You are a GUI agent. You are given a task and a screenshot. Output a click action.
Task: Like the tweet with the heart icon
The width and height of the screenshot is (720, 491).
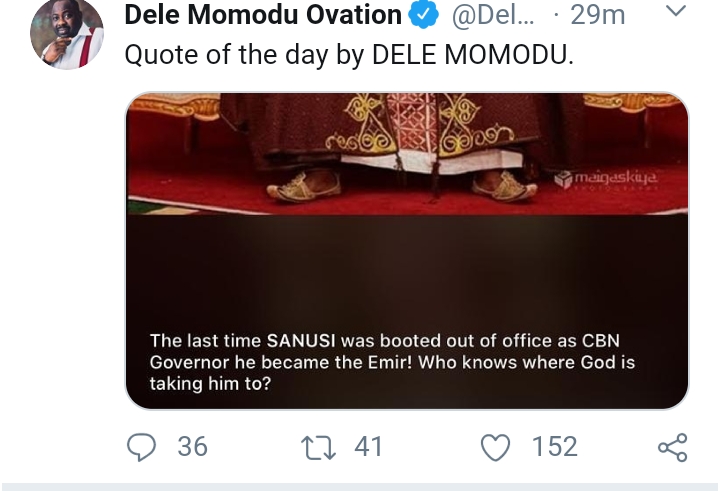pos(496,446)
